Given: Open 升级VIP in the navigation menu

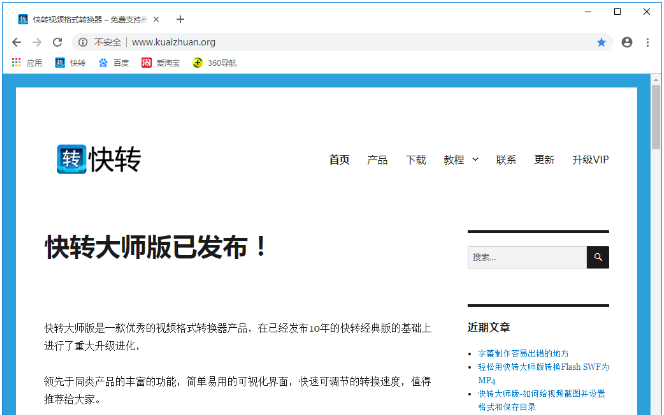Looking at the screenshot, I should click(x=591, y=160).
